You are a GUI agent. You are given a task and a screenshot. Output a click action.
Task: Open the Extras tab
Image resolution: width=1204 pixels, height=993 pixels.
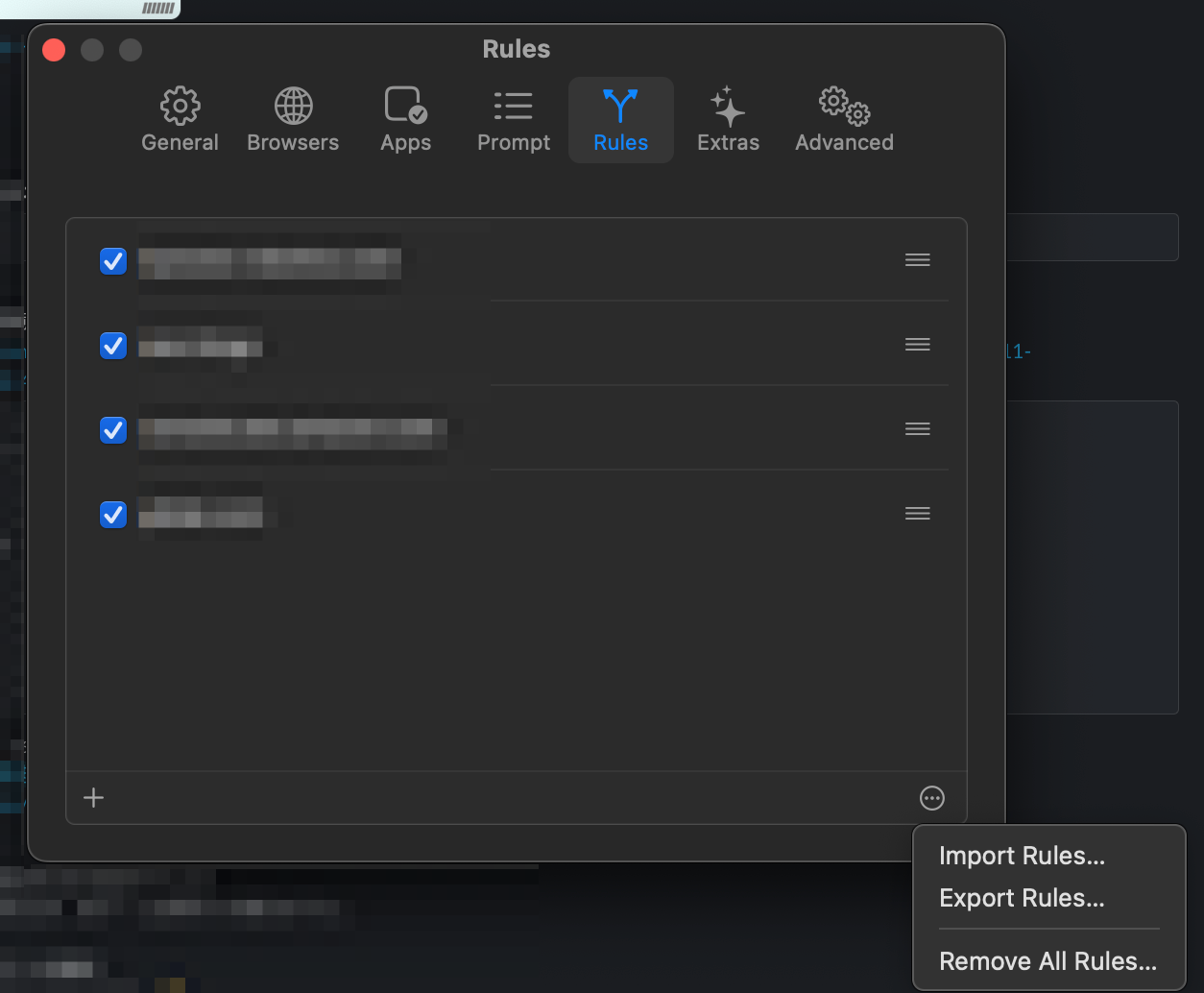(728, 120)
